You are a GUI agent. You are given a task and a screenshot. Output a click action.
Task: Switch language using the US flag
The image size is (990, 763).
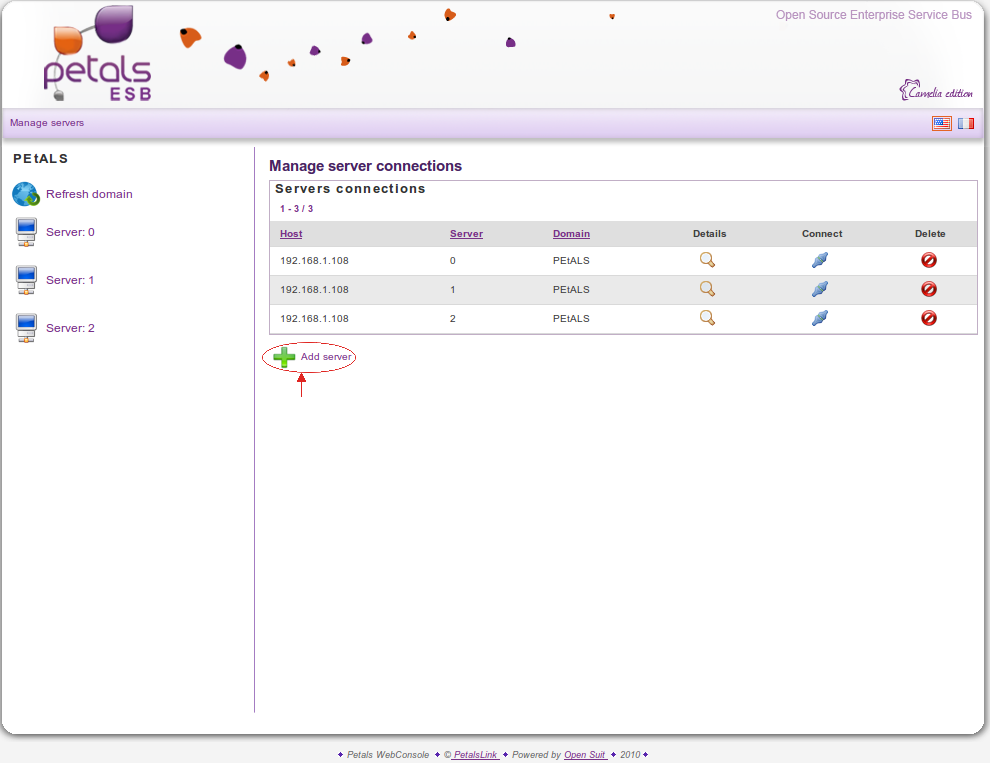pyautogui.click(x=941, y=123)
